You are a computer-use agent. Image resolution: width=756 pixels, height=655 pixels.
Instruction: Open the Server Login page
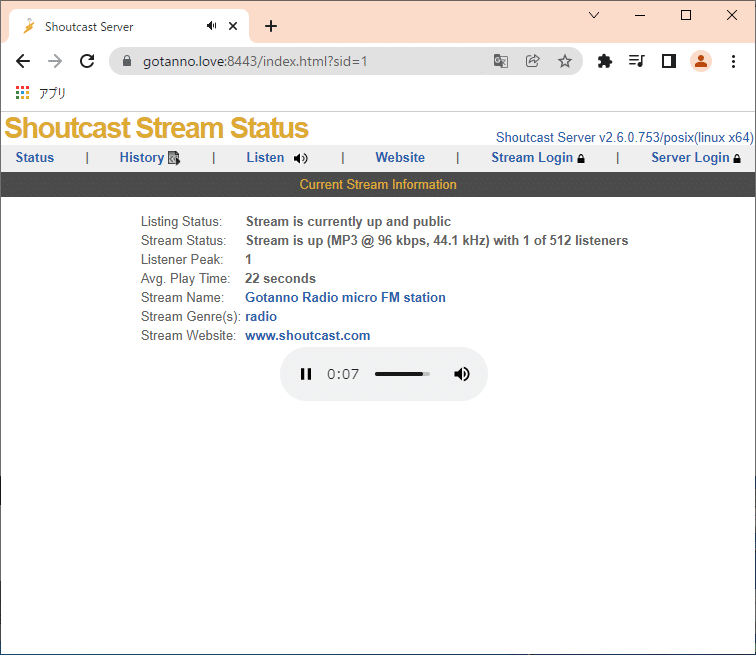pyautogui.click(x=690, y=157)
